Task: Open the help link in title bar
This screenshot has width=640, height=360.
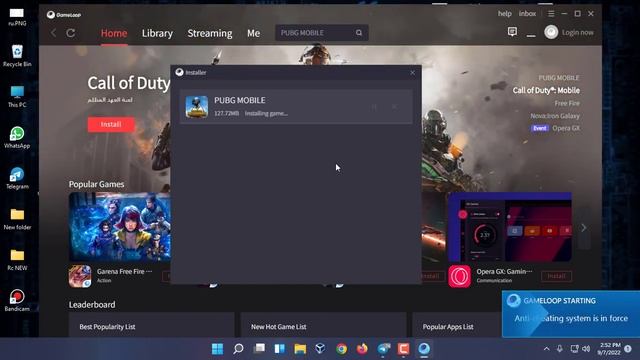Action: click(x=504, y=13)
